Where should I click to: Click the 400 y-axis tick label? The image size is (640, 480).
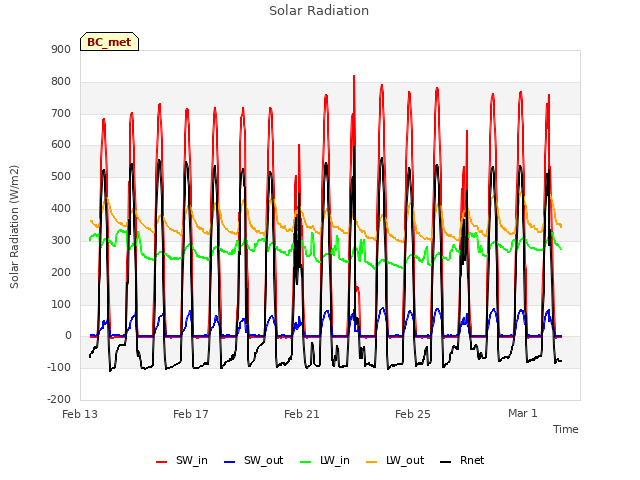pos(61,208)
